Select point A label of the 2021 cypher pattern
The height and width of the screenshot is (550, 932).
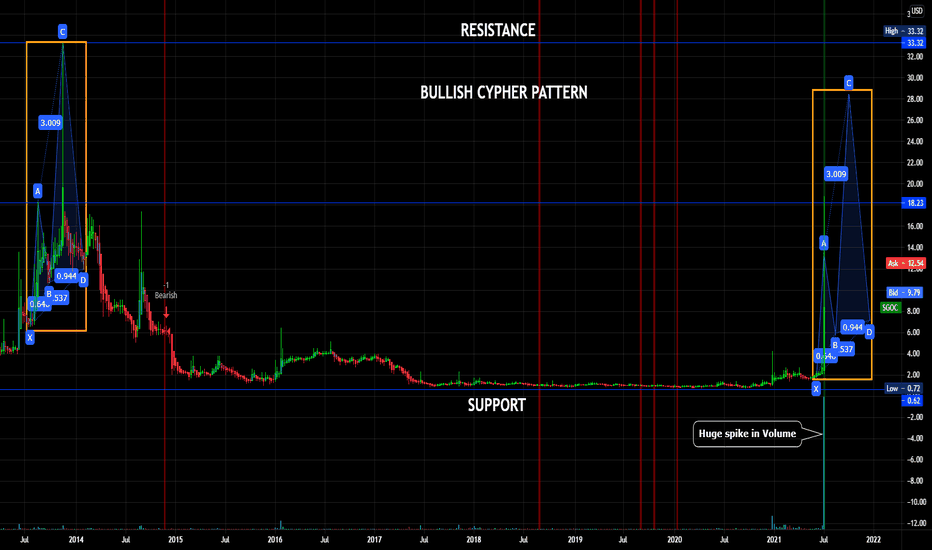tap(823, 243)
